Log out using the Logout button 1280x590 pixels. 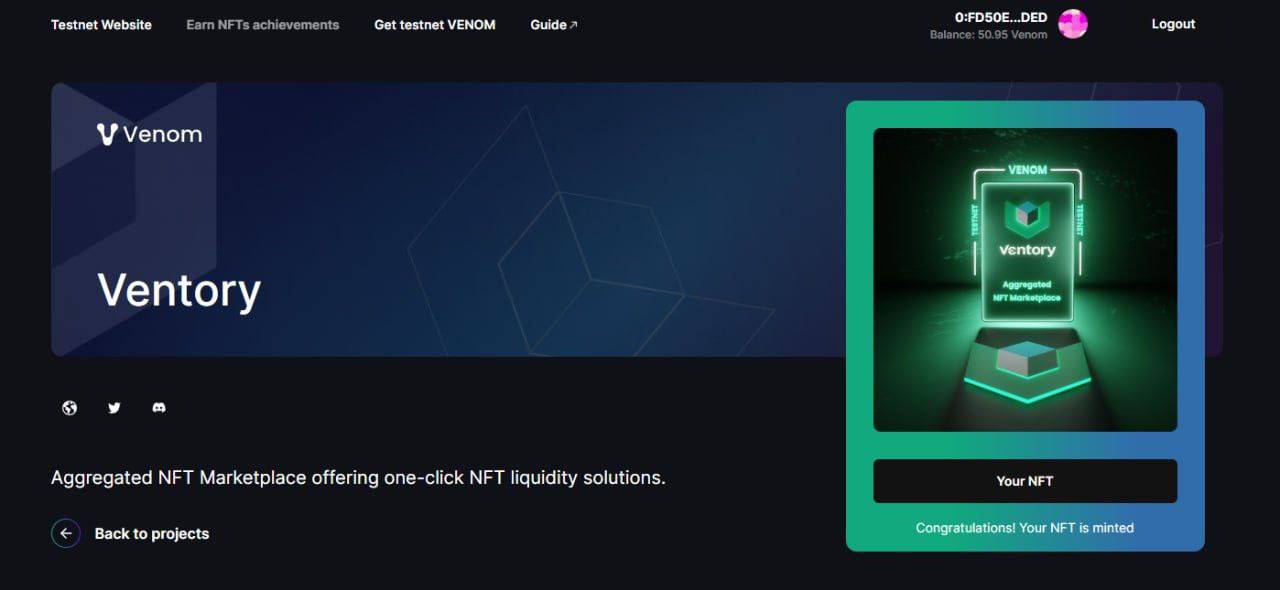(x=1173, y=24)
